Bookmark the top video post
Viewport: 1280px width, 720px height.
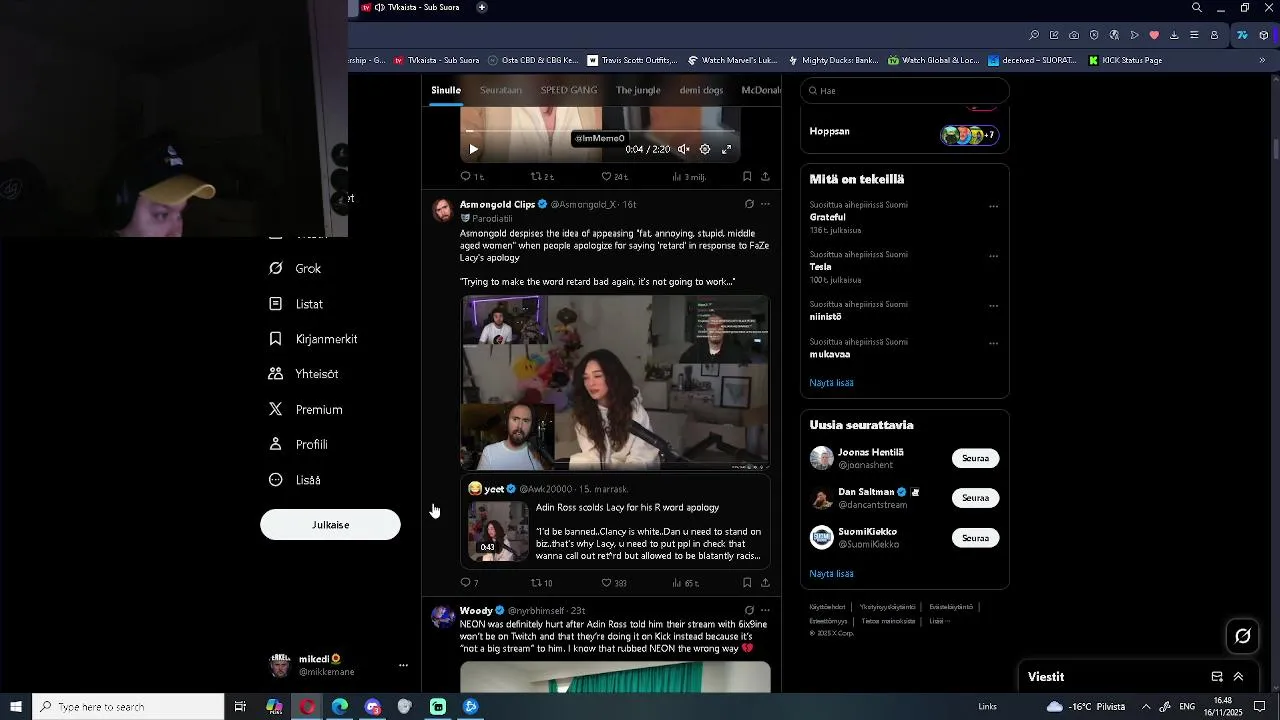point(747,176)
